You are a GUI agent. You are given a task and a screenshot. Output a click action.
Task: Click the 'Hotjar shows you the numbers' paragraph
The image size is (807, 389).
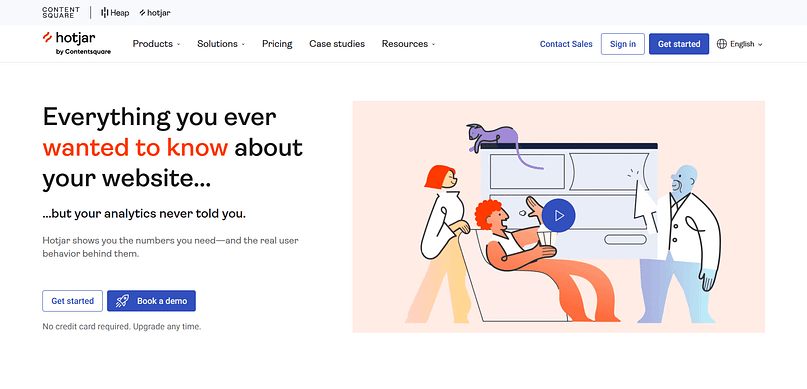click(170, 247)
